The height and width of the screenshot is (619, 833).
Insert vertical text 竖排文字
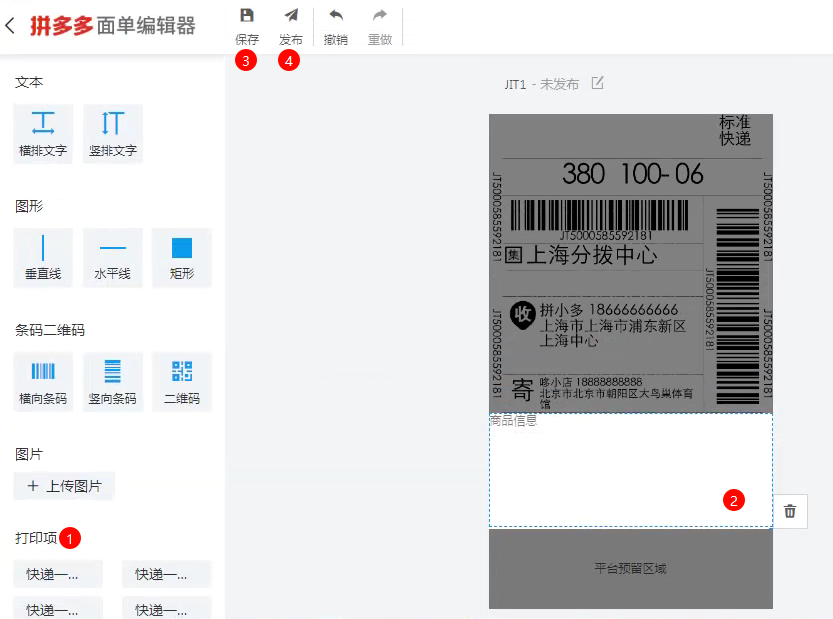[x=113, y=134]
